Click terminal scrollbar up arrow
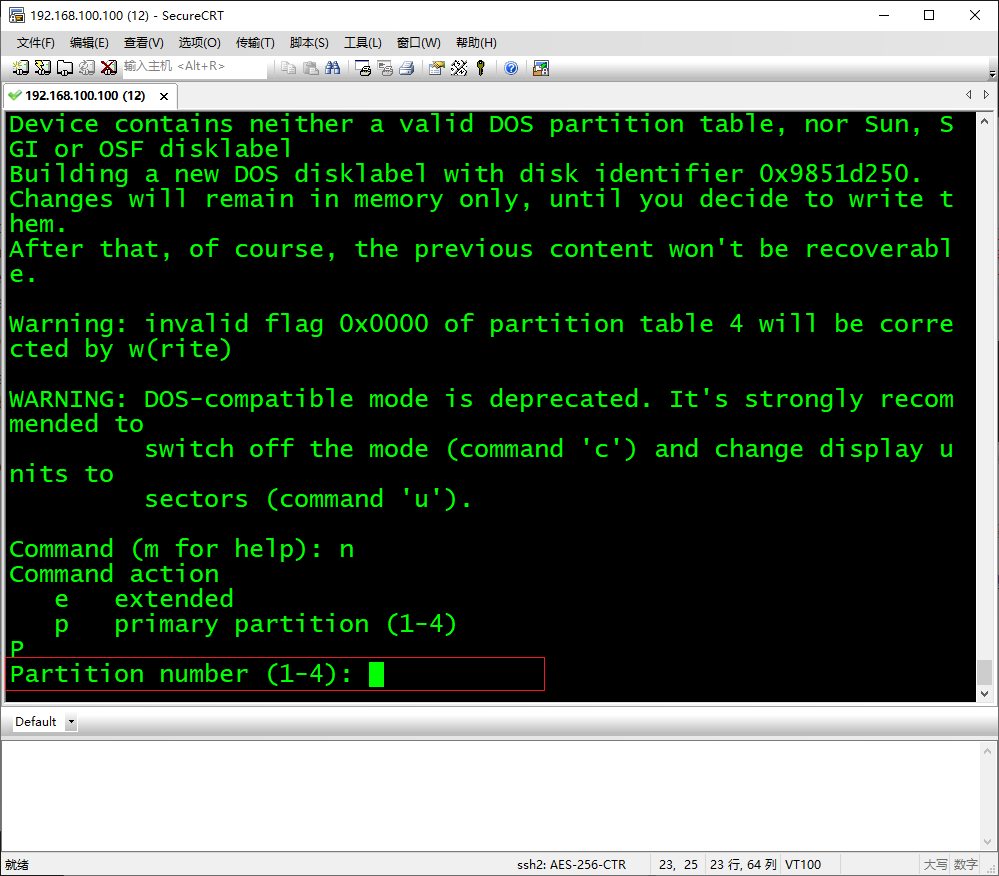 click(x=984, y=120)
